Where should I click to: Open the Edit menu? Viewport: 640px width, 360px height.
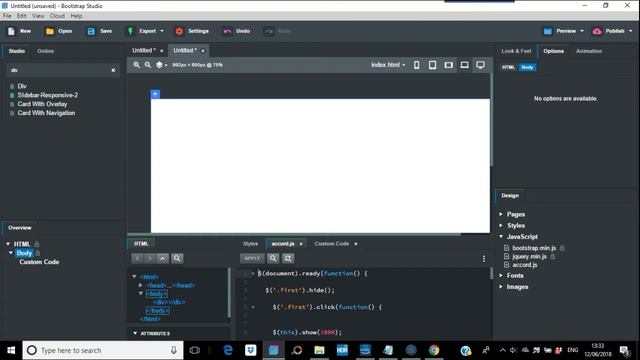(x=22, y=16)
